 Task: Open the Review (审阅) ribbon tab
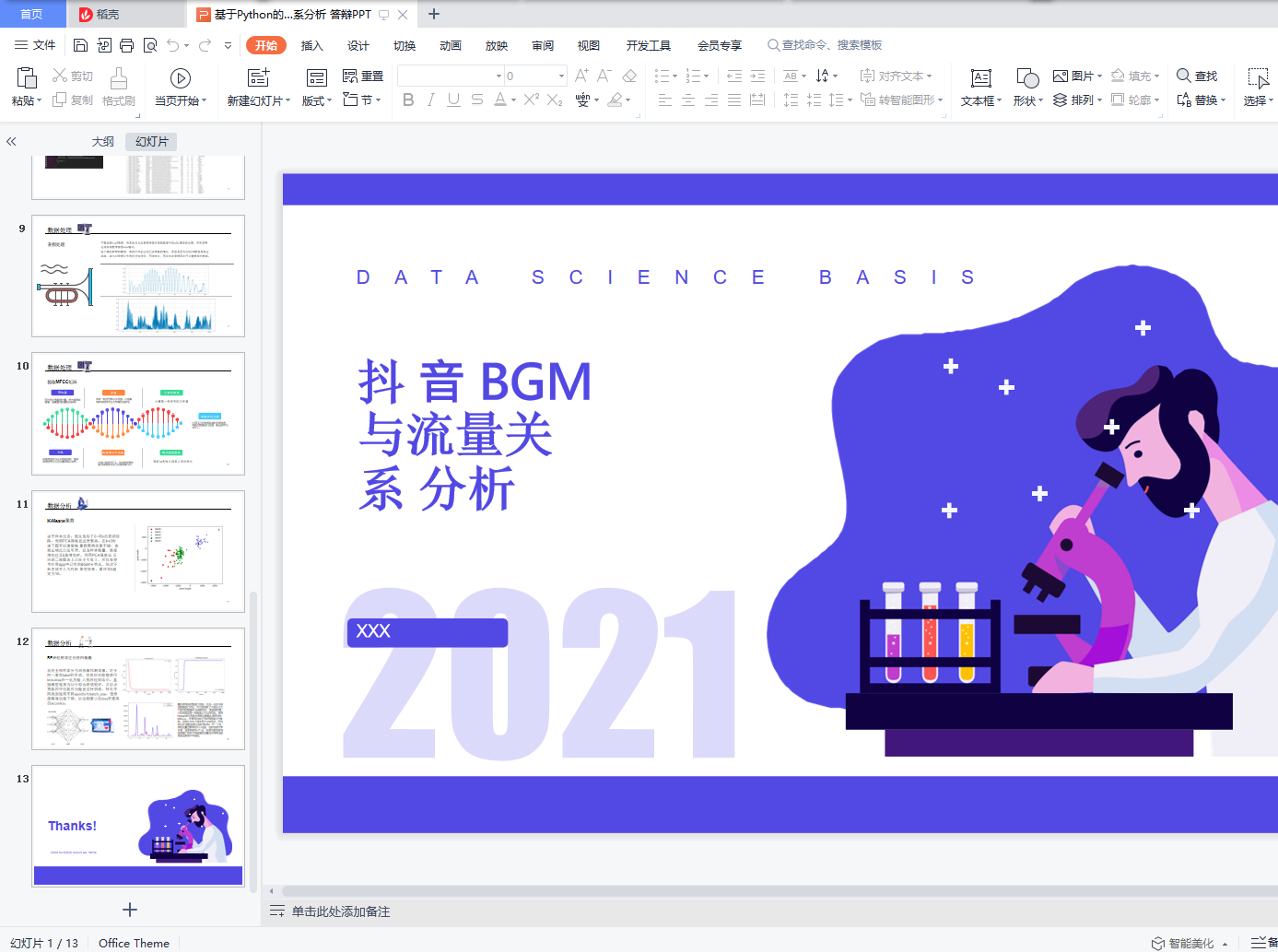543,45
